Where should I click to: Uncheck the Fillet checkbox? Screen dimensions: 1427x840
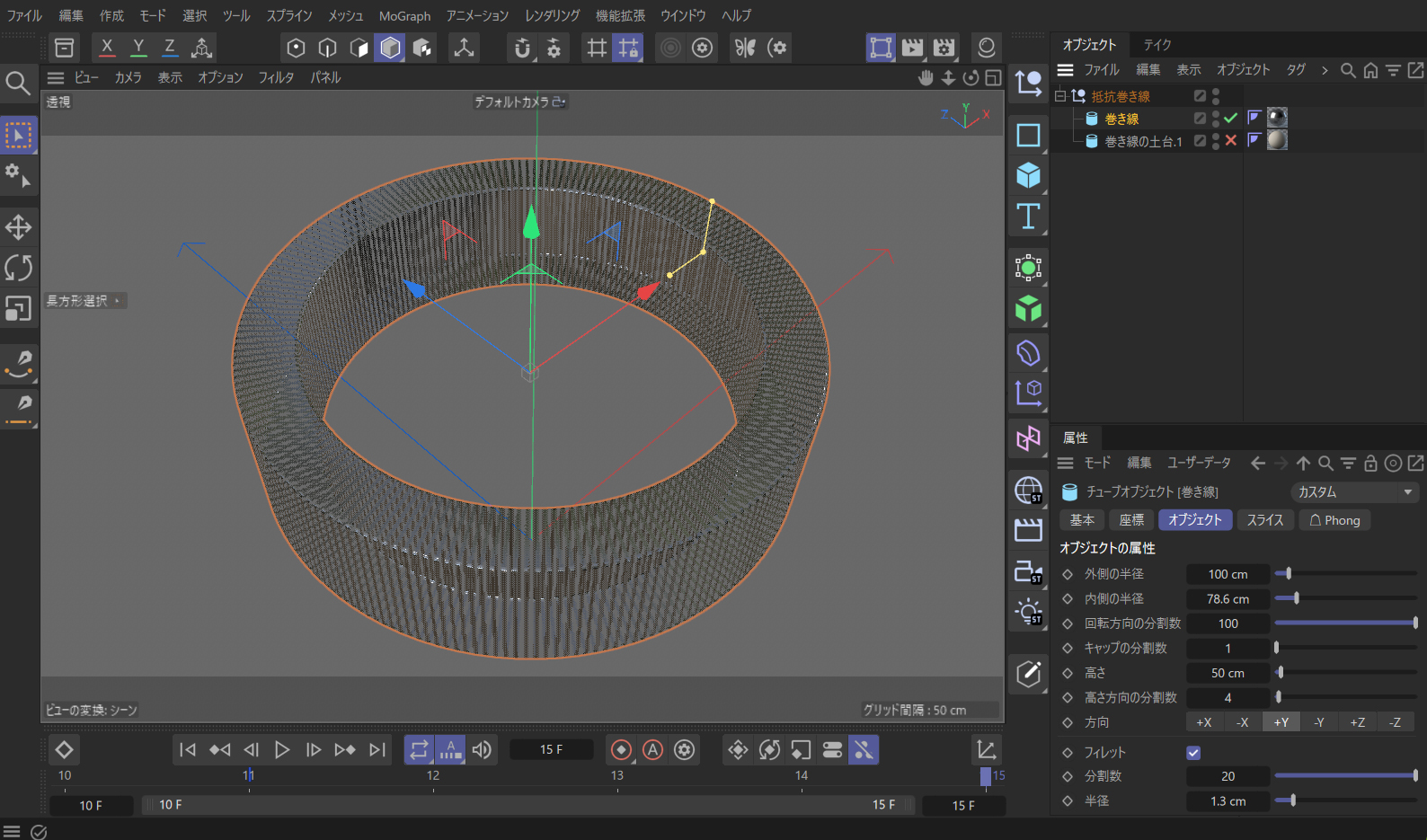click(1193, 753)
